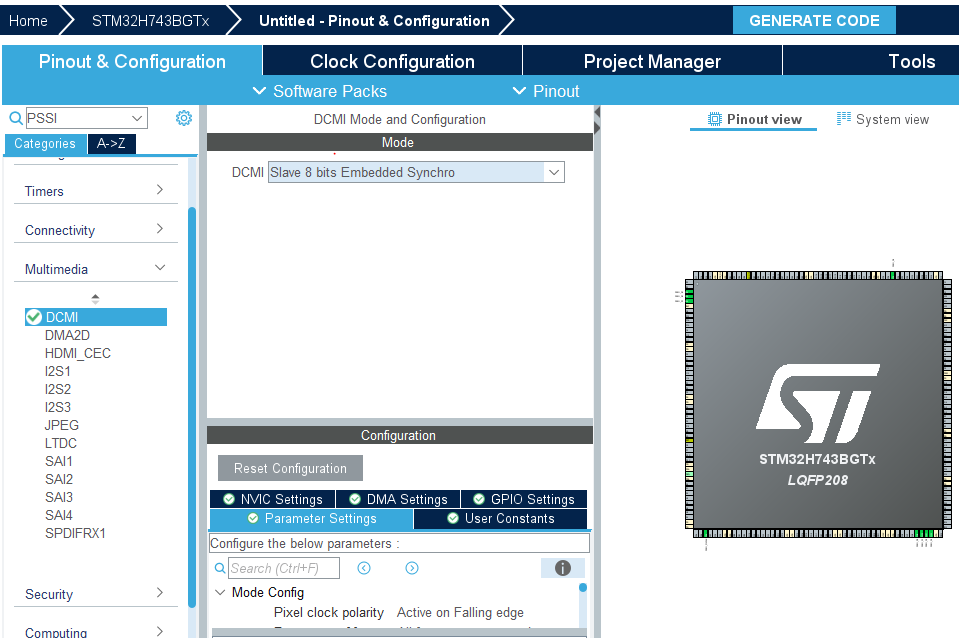
Task: Click the next search result arrow
Action: click(410, 567)
